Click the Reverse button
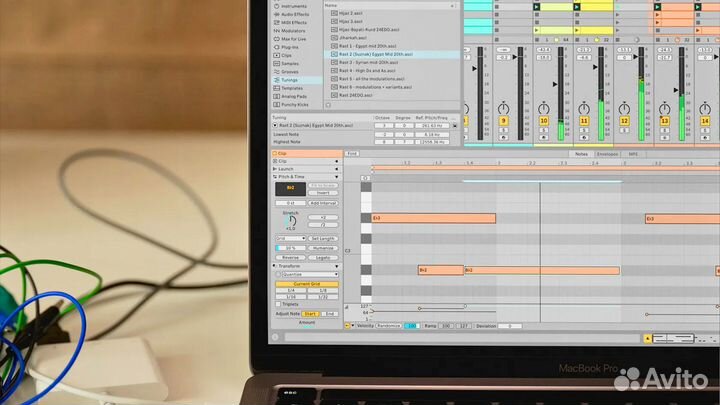 [x=290, y=258]
